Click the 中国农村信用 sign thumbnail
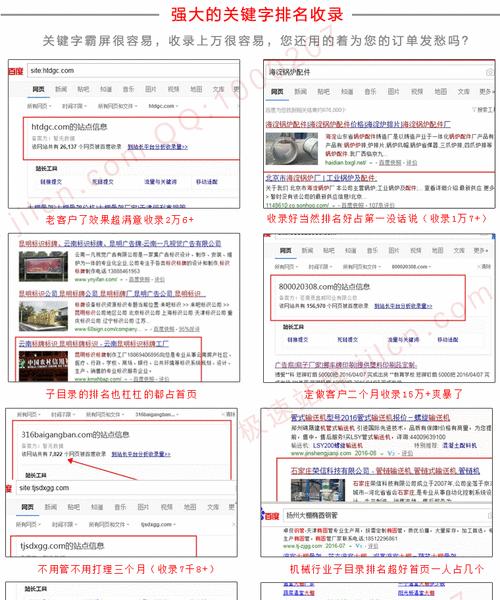The width and height of the screenshot is (500, 600). pos(43,366)
